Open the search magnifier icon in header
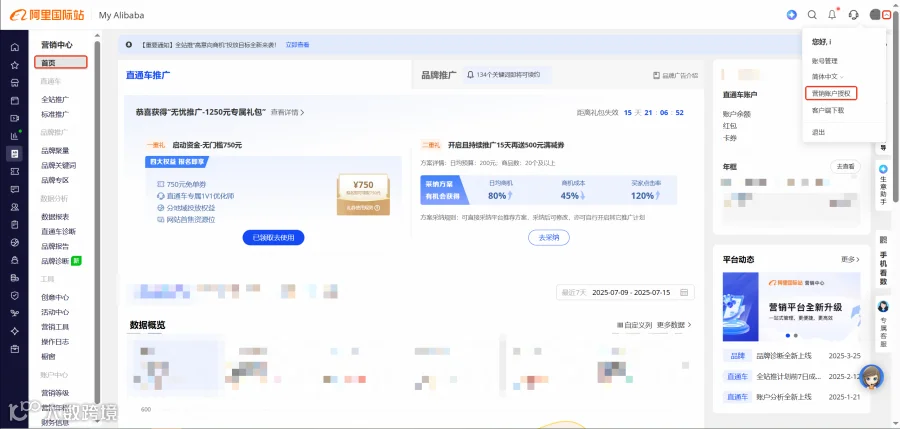 [812, 15]
